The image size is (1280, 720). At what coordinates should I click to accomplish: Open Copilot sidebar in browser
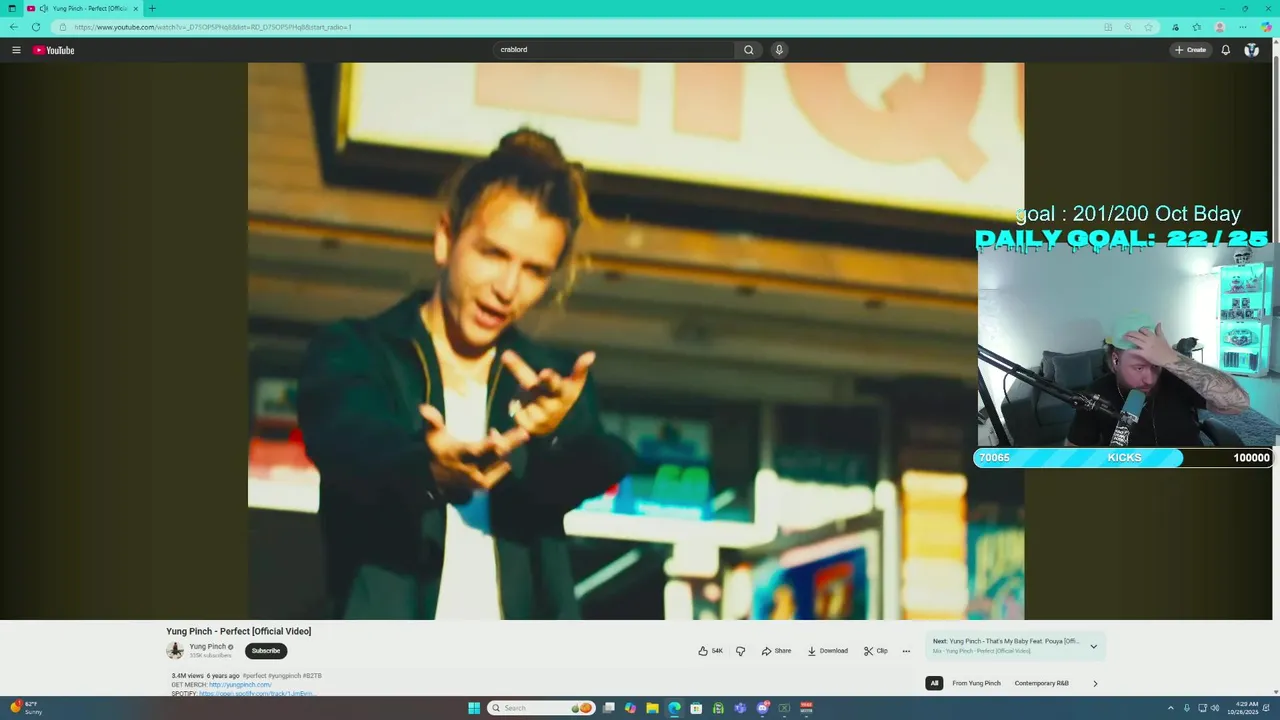1266,27
